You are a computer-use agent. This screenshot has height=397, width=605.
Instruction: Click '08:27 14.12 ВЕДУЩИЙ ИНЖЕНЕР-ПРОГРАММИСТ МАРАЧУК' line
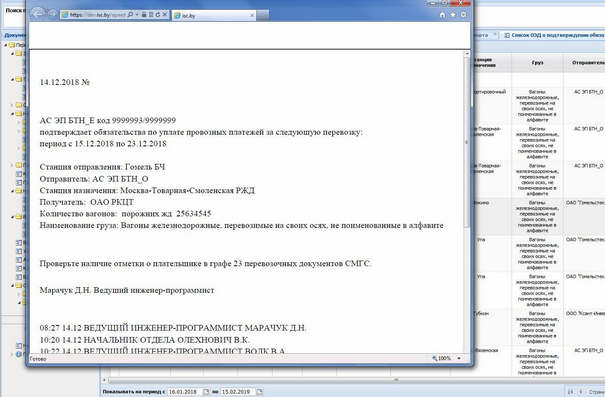pyautogui.click(x=173, y=328)
